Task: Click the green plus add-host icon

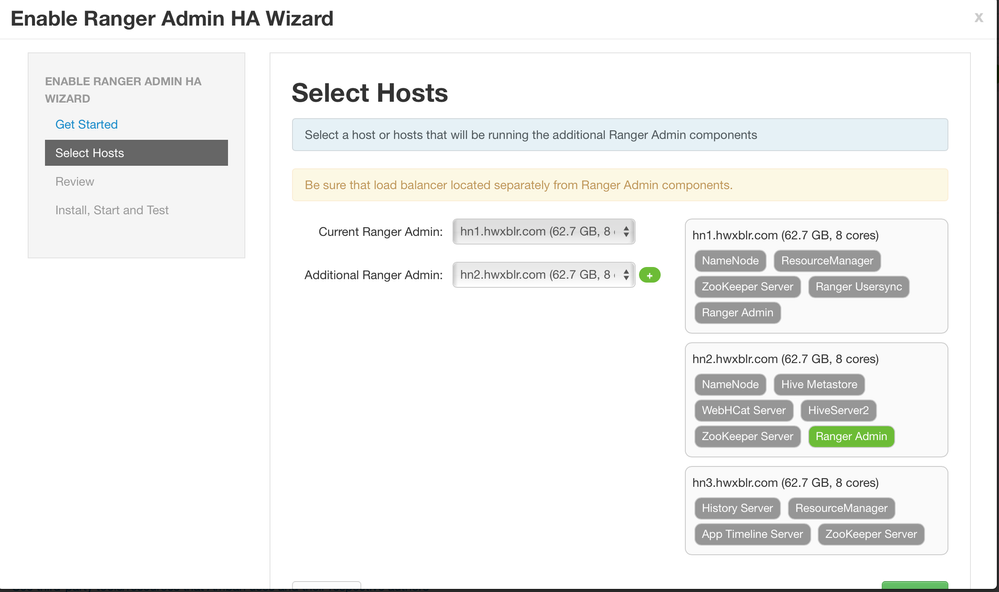Action: (x=650, y=275)
